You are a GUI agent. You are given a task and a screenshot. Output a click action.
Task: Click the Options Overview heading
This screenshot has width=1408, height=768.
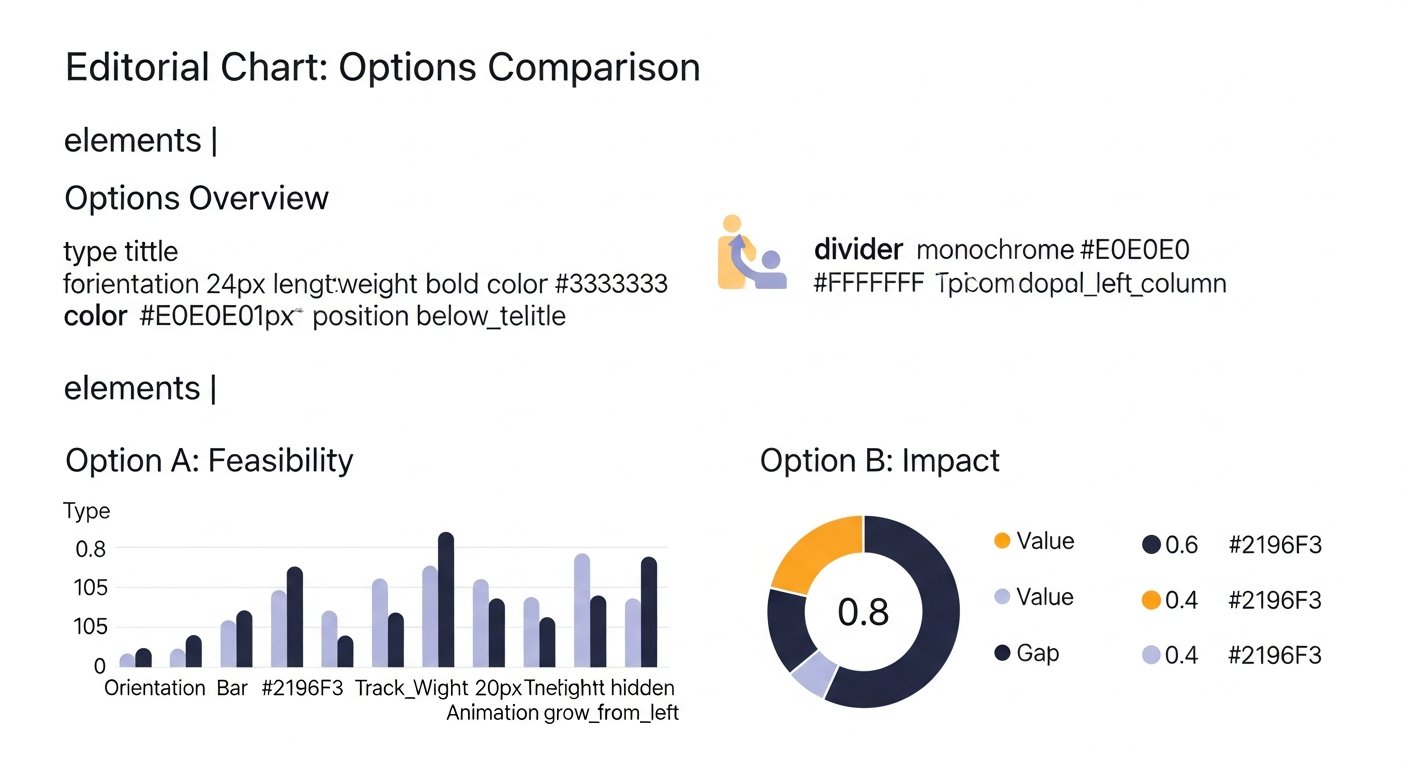(196, 198)
